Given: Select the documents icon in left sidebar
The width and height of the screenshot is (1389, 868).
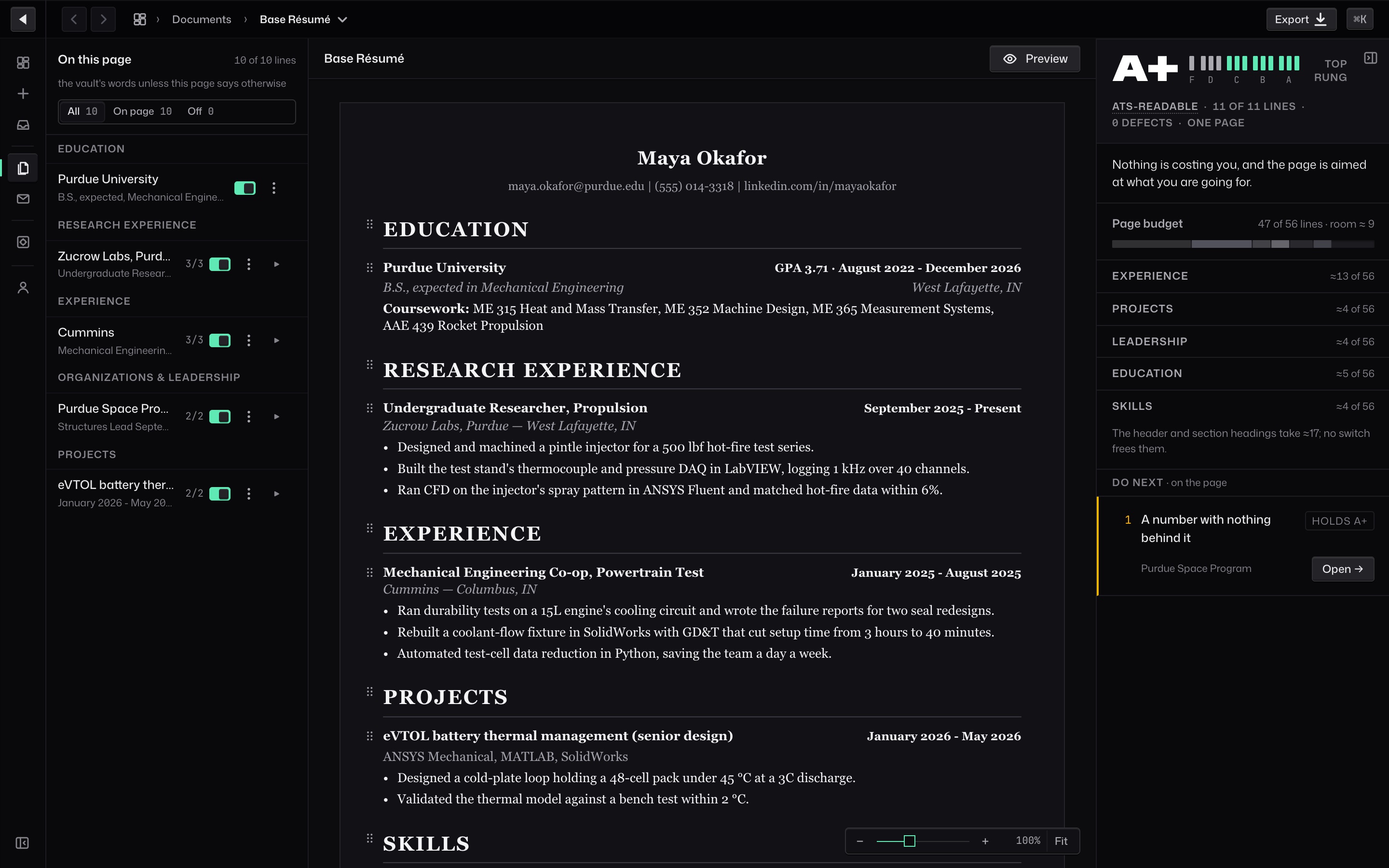Looking at the screenshot, I should click(23, 168).
